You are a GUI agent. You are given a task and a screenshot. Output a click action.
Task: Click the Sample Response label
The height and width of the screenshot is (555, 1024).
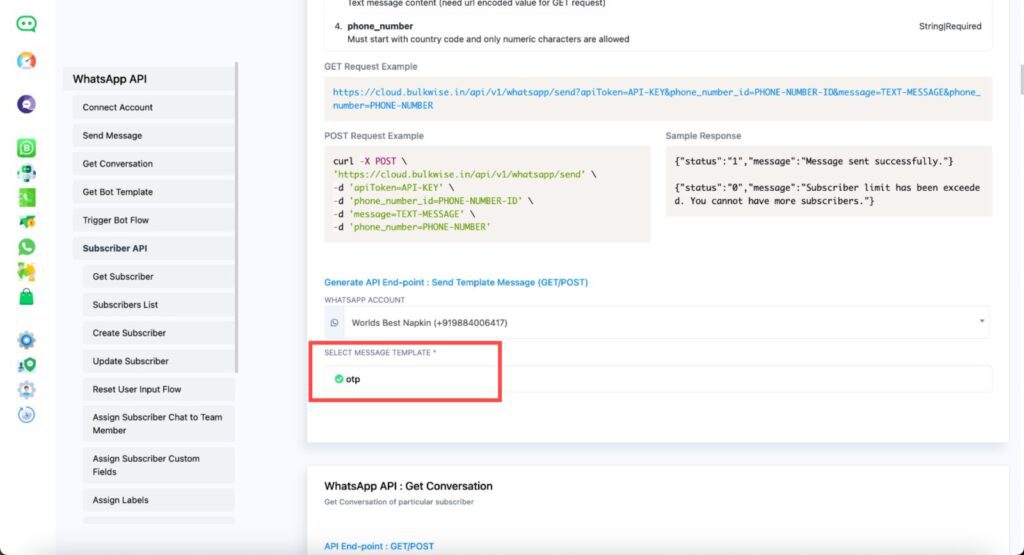click(x=703, y=136)
